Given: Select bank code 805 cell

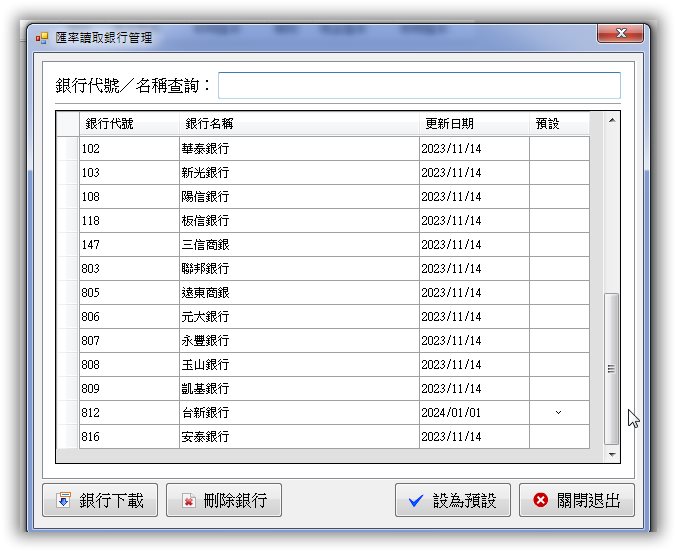Looking at the screenshot, I should click(x=129, y=293).
